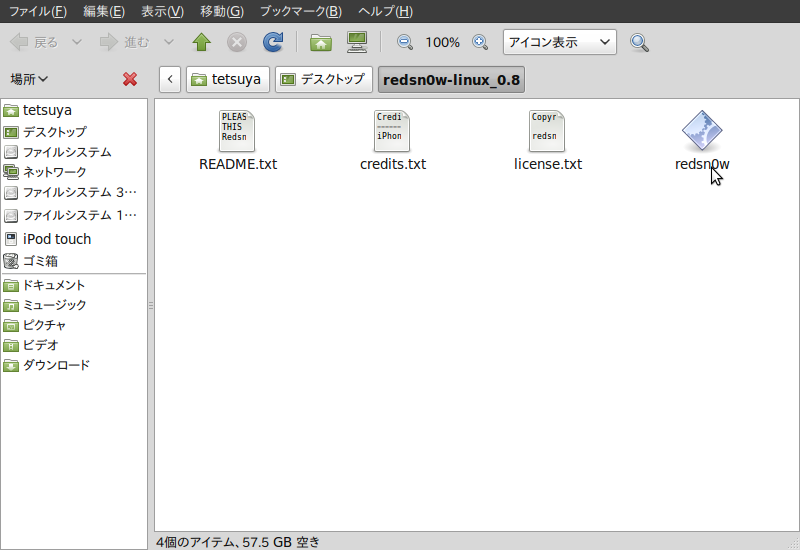Open the ブックマーク(B) menu
The height and width of the screenshot is (550, 800).
click(x=301, y=11)
